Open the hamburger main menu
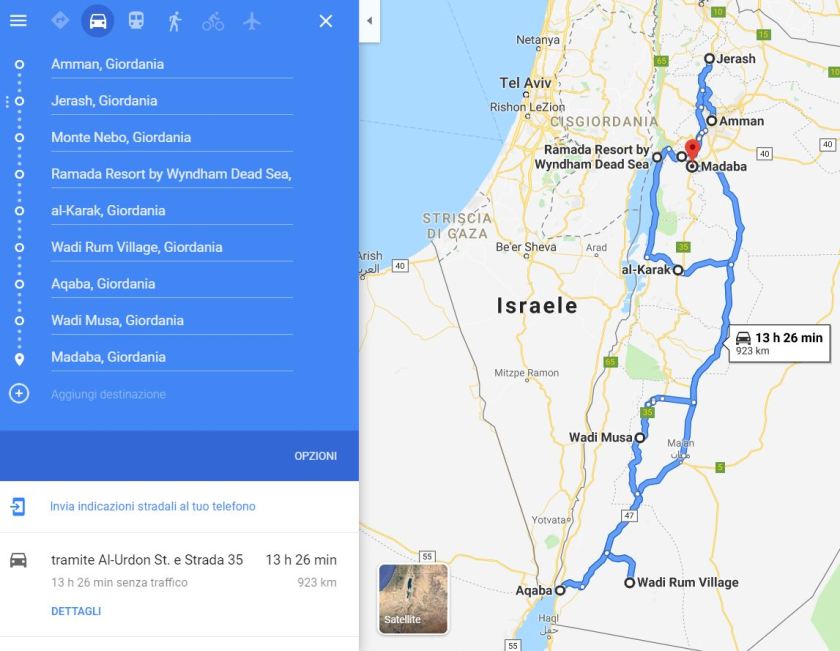 [18, 21]
